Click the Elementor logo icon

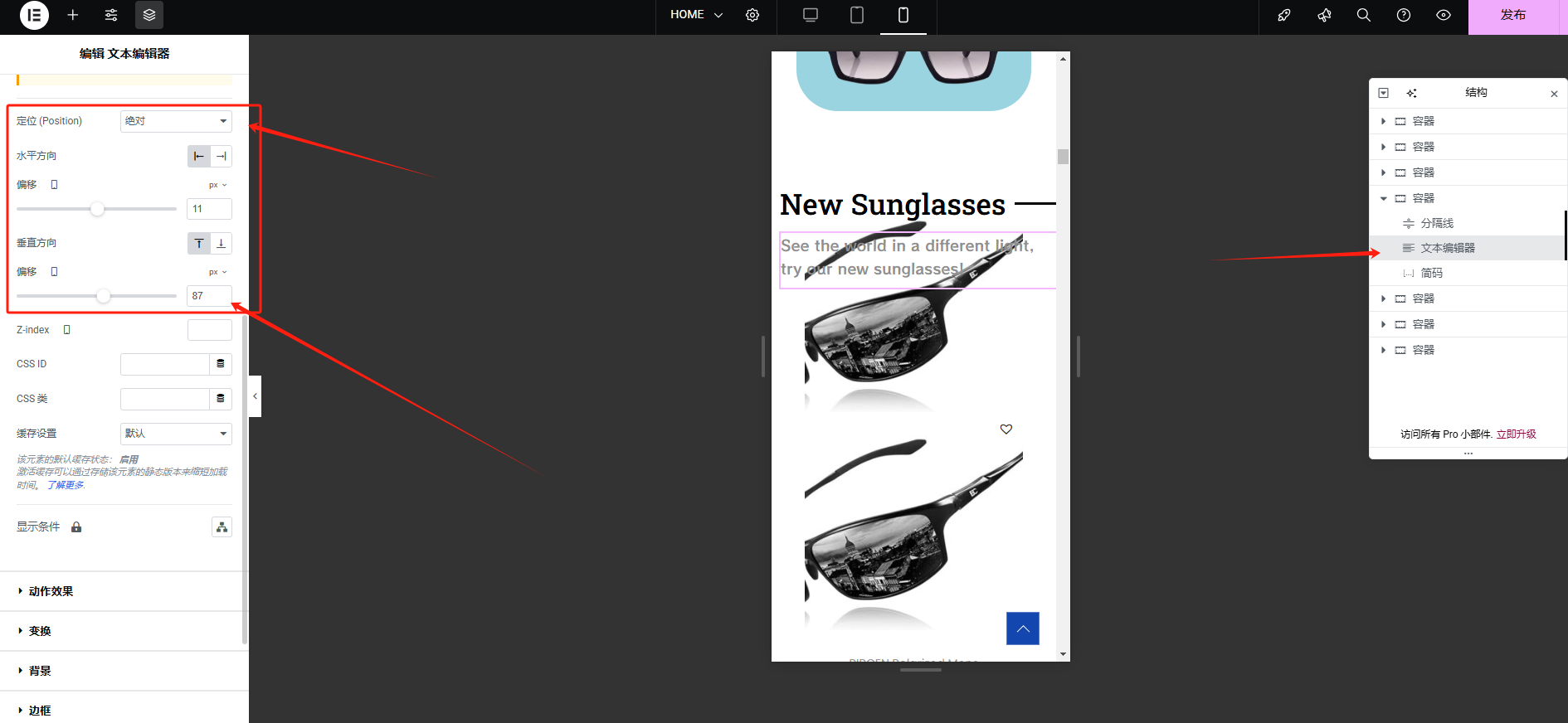point(34,15)
